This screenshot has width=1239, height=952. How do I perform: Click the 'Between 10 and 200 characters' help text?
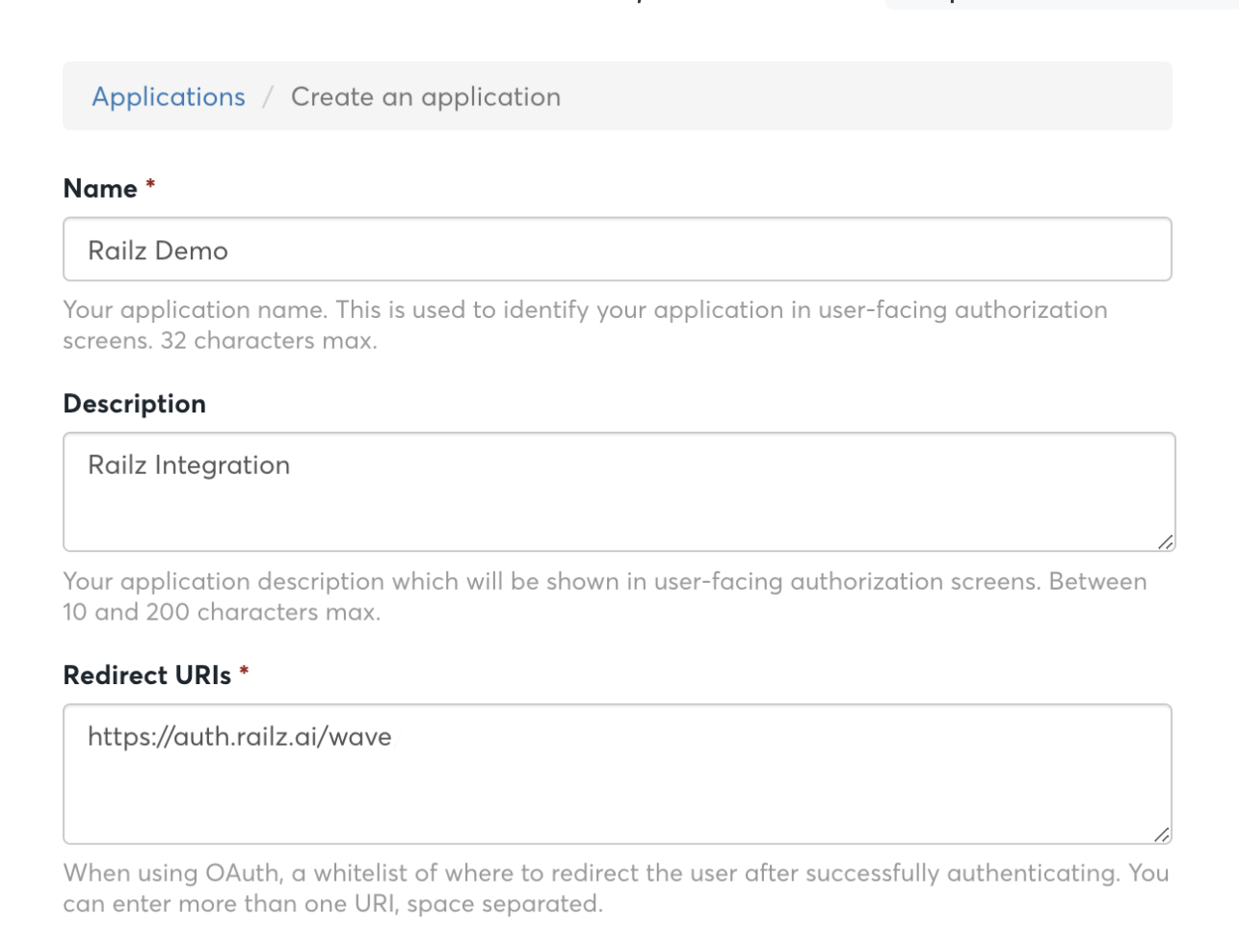click(605, 596)
